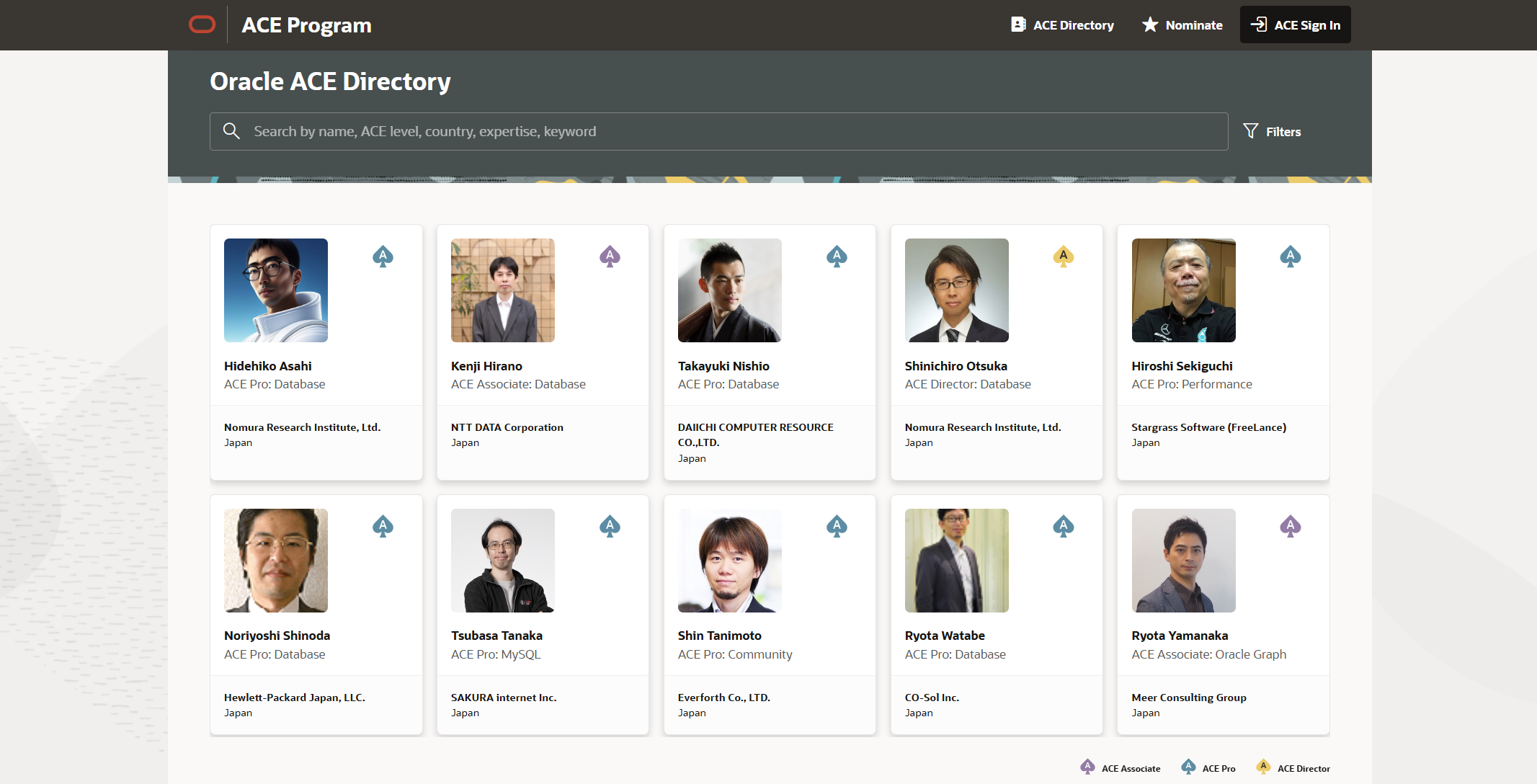The height and width of the screenshot is (784, 1537).
Task: Focus the directory search input field
Action: tap(718, 131)
